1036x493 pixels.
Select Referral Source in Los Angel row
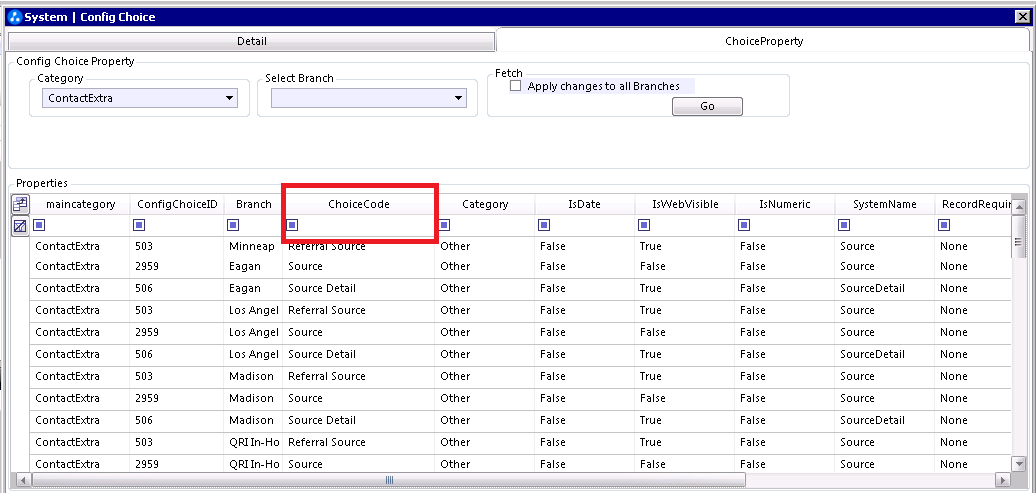(x=359, y=310)
